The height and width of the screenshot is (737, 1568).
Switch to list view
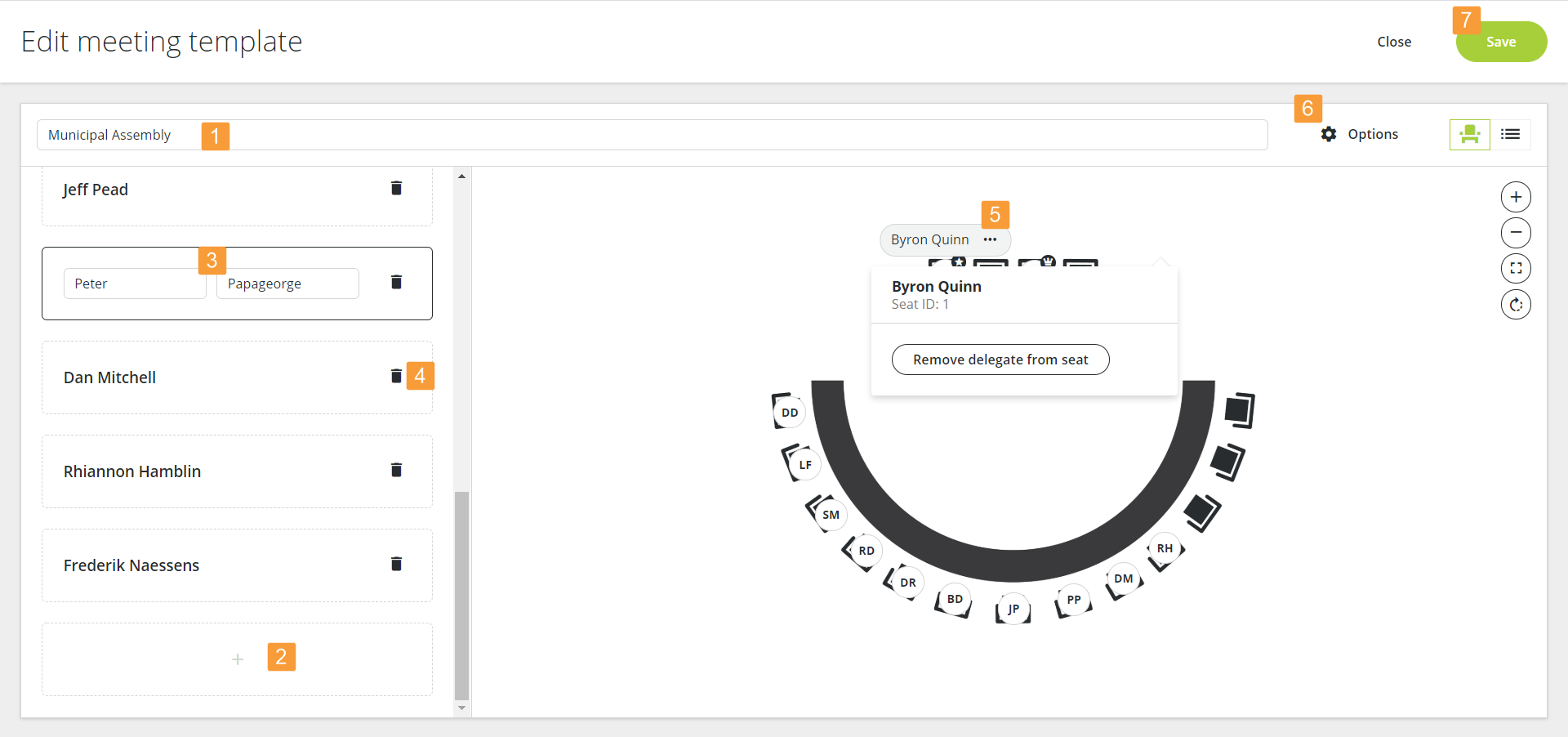(x=1510, y=134)
